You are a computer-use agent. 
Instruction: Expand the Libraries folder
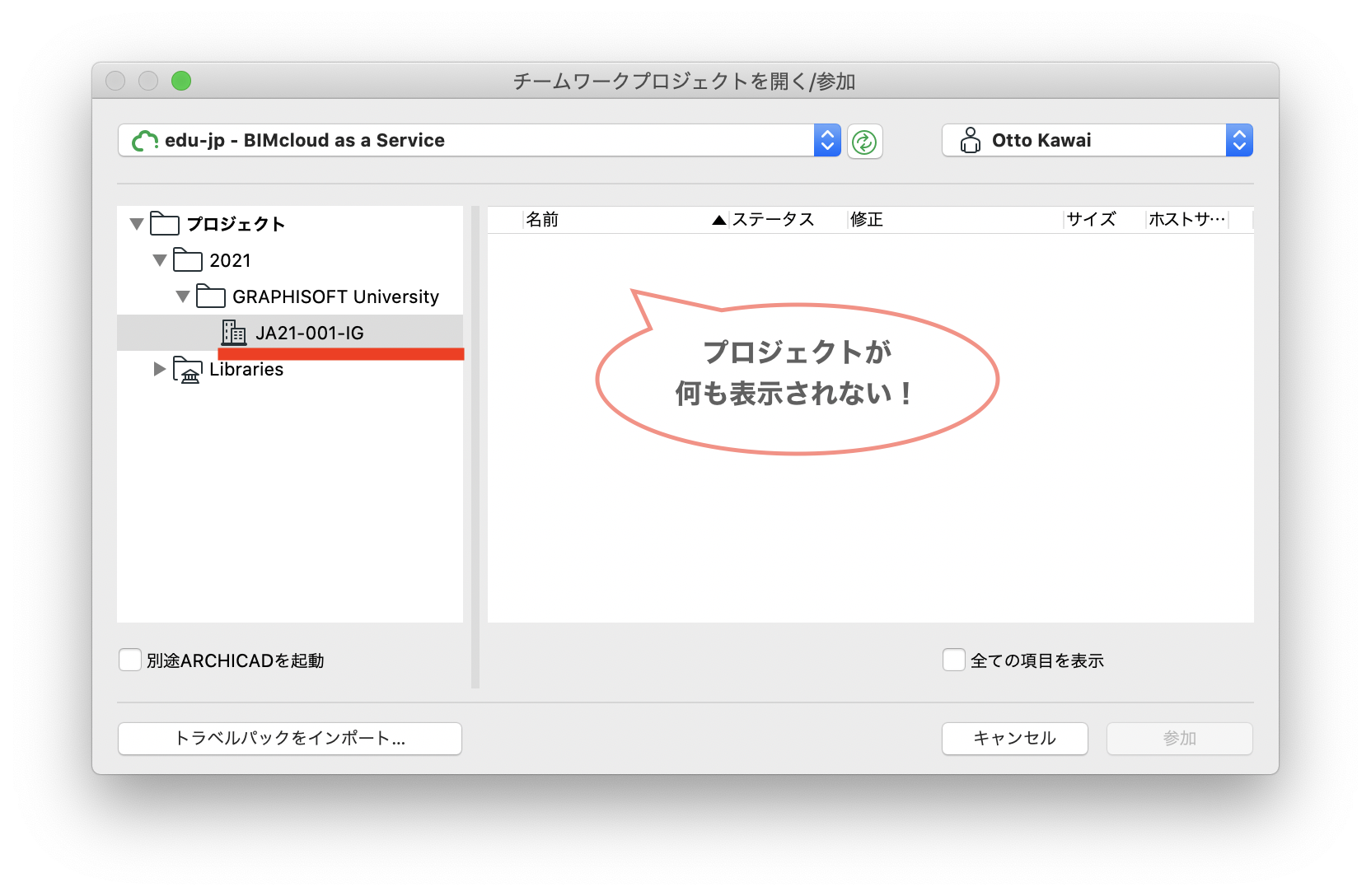pyautogui.click(x=160, y=369)
